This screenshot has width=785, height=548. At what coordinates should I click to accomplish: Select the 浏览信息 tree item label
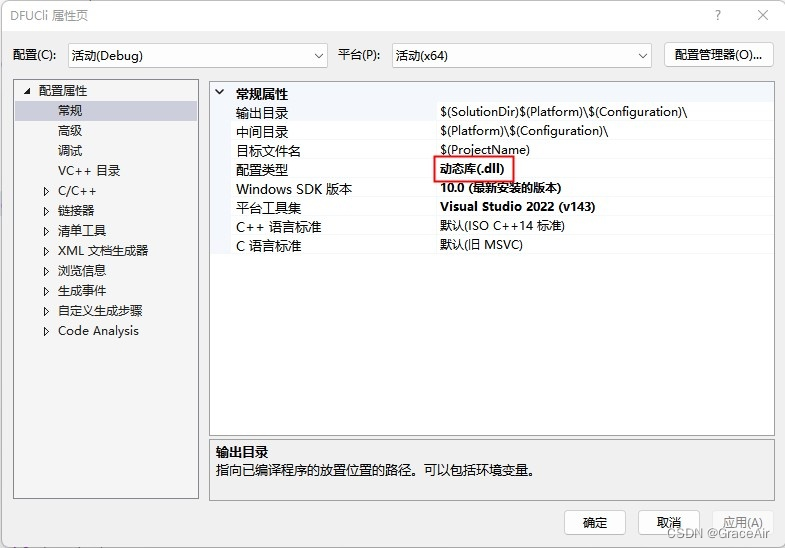[82, 271]
